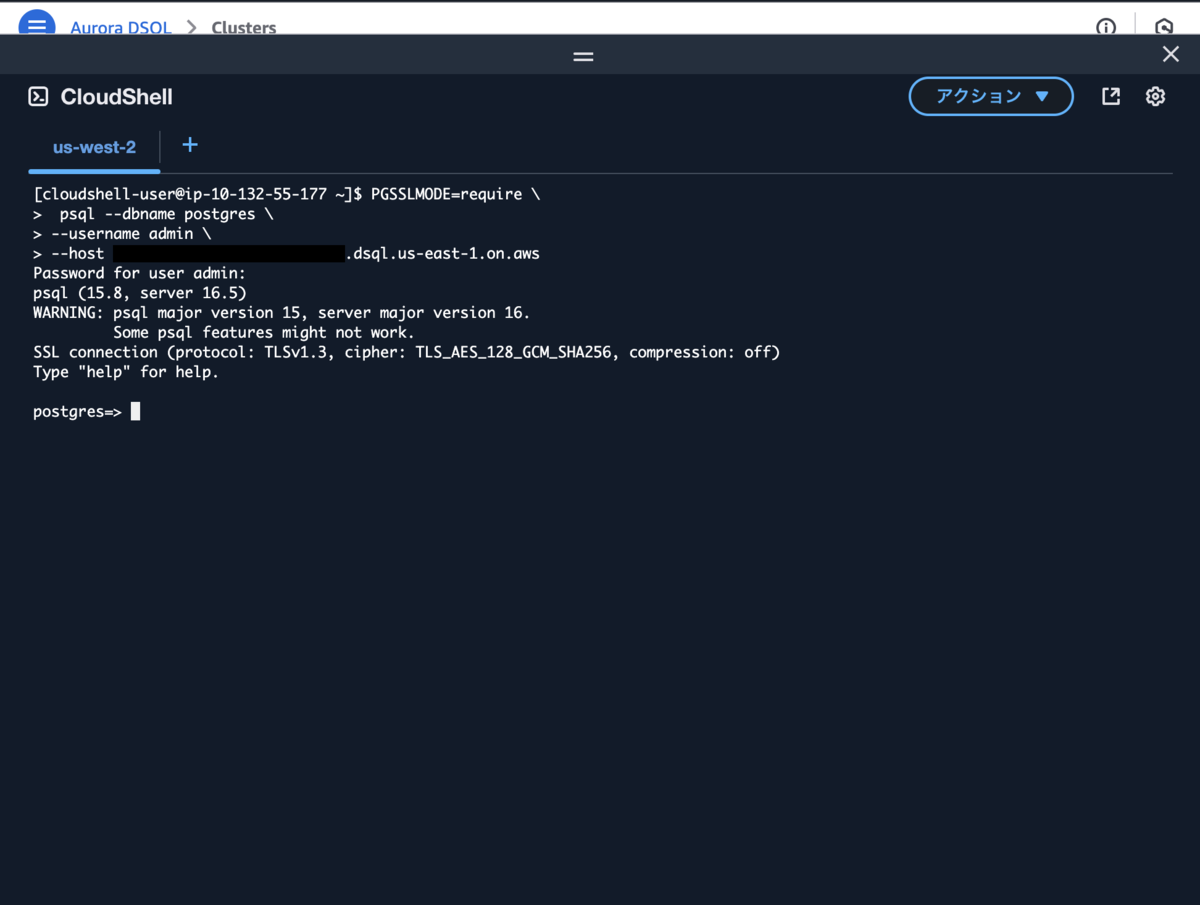1200x905 pixels.
Task: Click the Clusters breadcrumb text
Action: click(244, 27)
